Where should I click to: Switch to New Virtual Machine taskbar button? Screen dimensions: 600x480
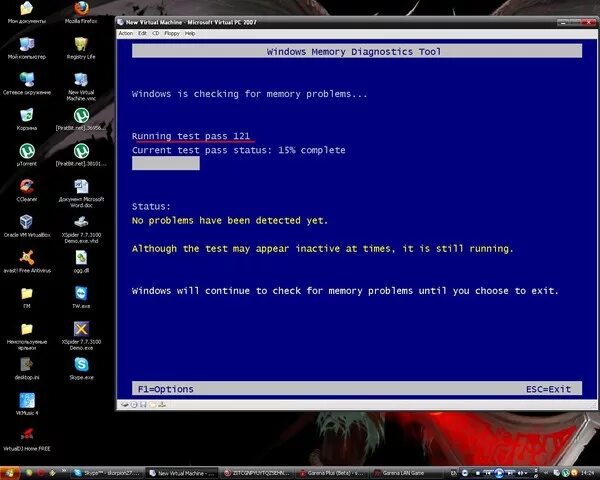coord(182,473)
